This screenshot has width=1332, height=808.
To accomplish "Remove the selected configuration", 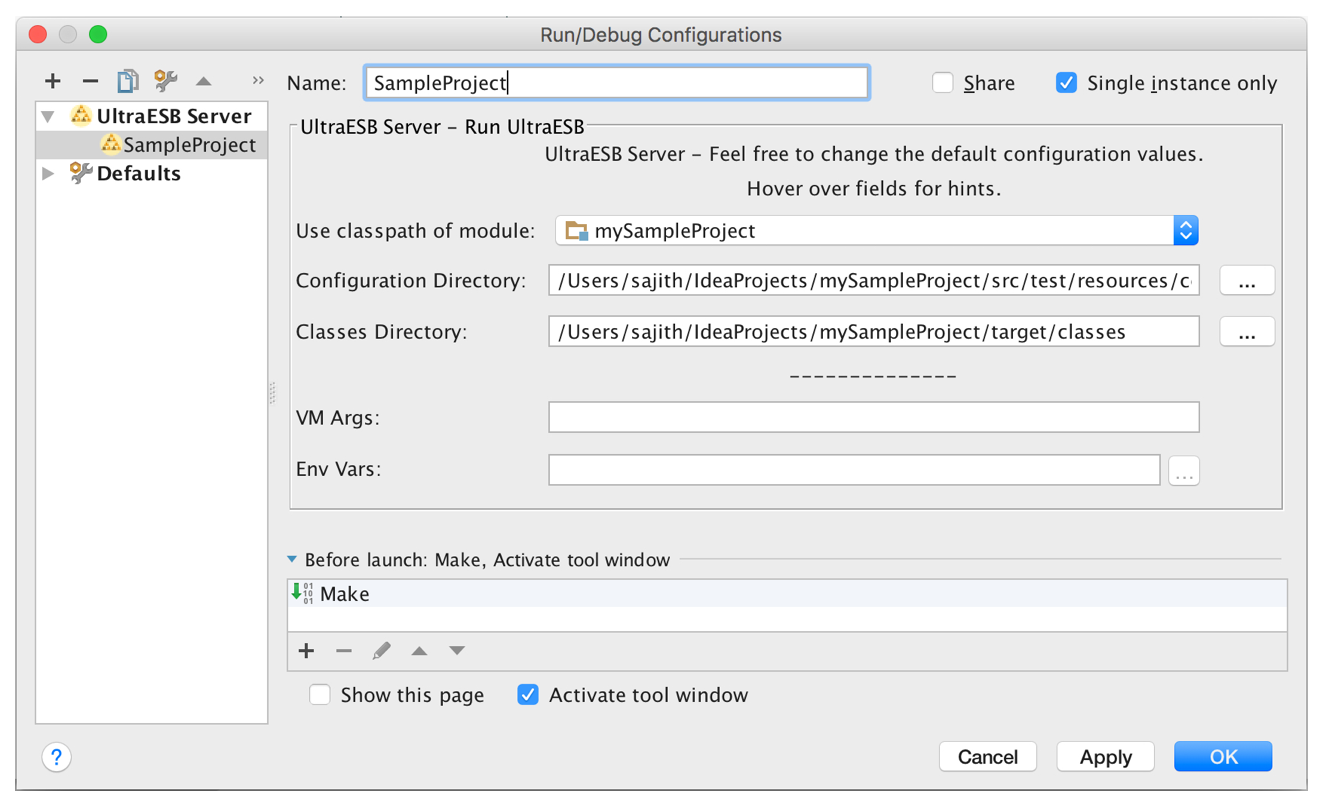I will point(90,81).
